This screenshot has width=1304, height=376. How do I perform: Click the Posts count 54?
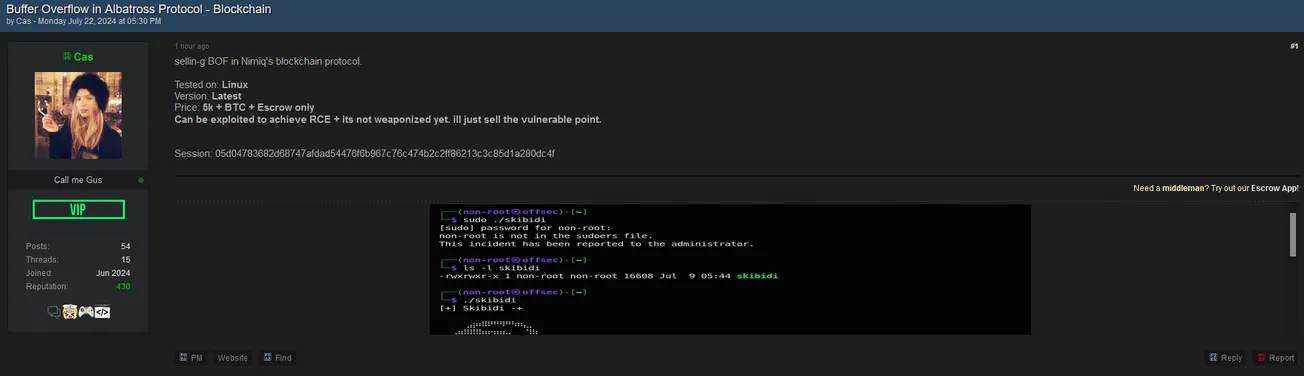click(125, 246)
